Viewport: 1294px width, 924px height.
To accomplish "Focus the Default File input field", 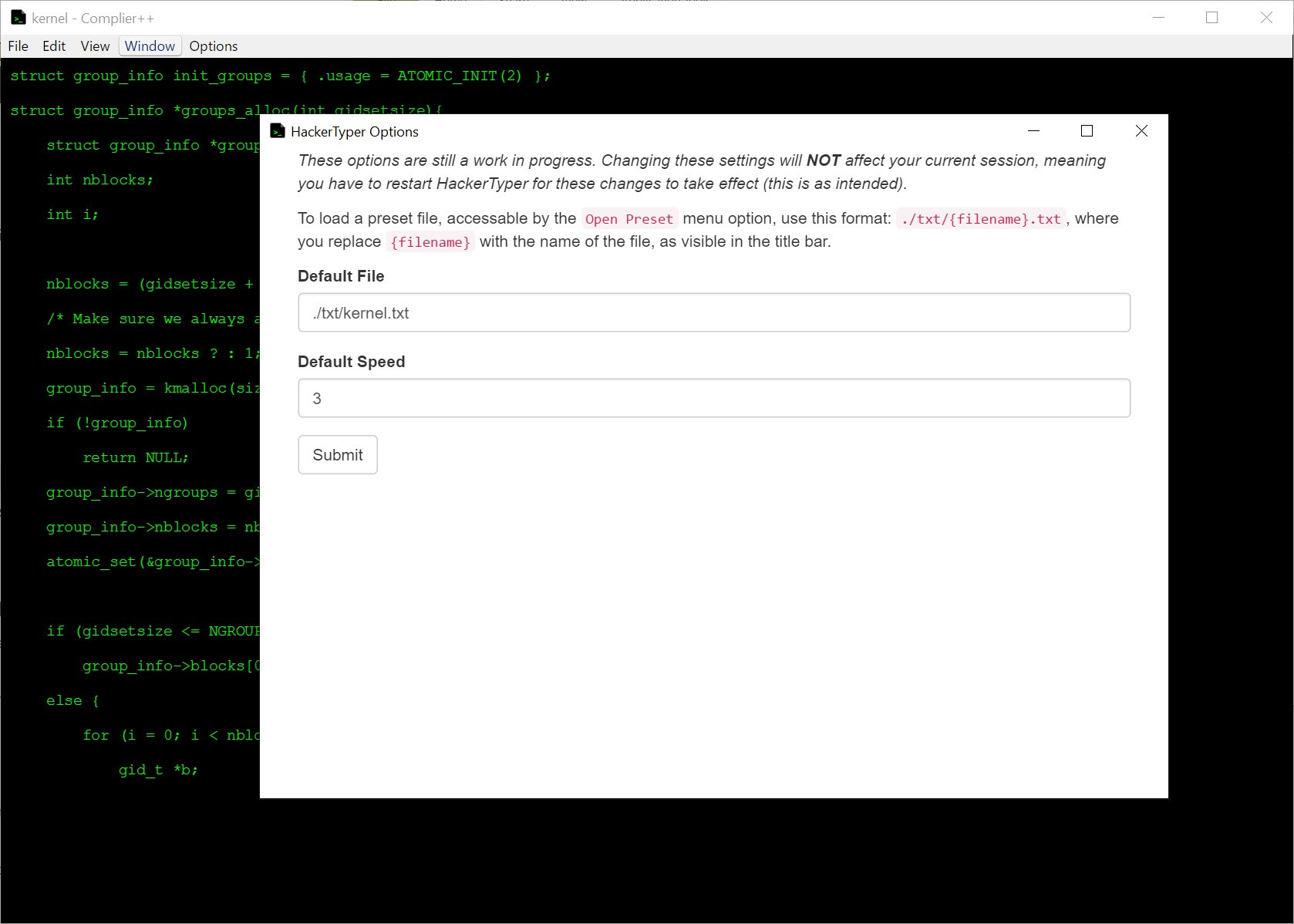I will coord(714,312).
